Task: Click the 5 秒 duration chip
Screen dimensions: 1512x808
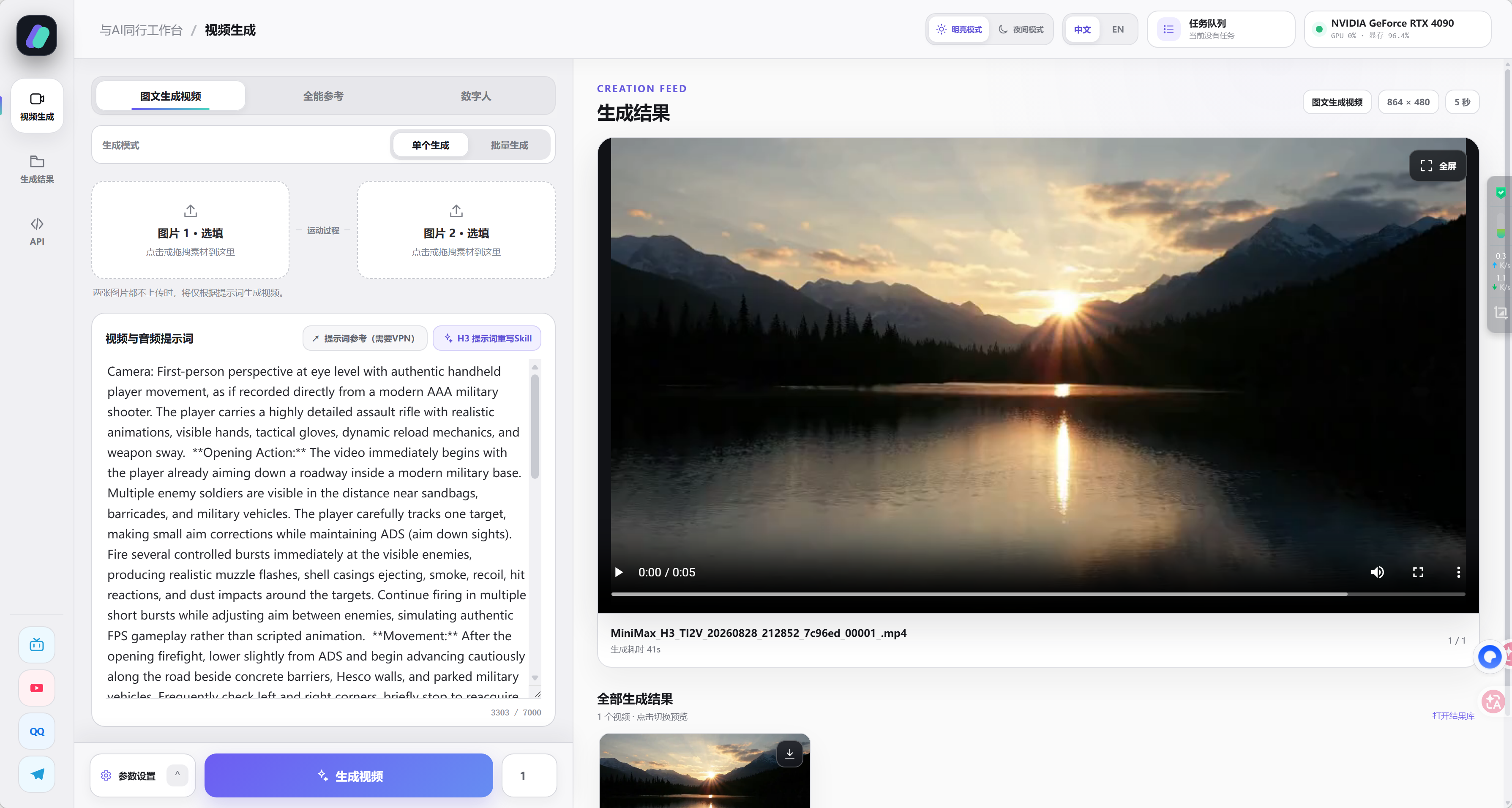Action: point(1462,102)
